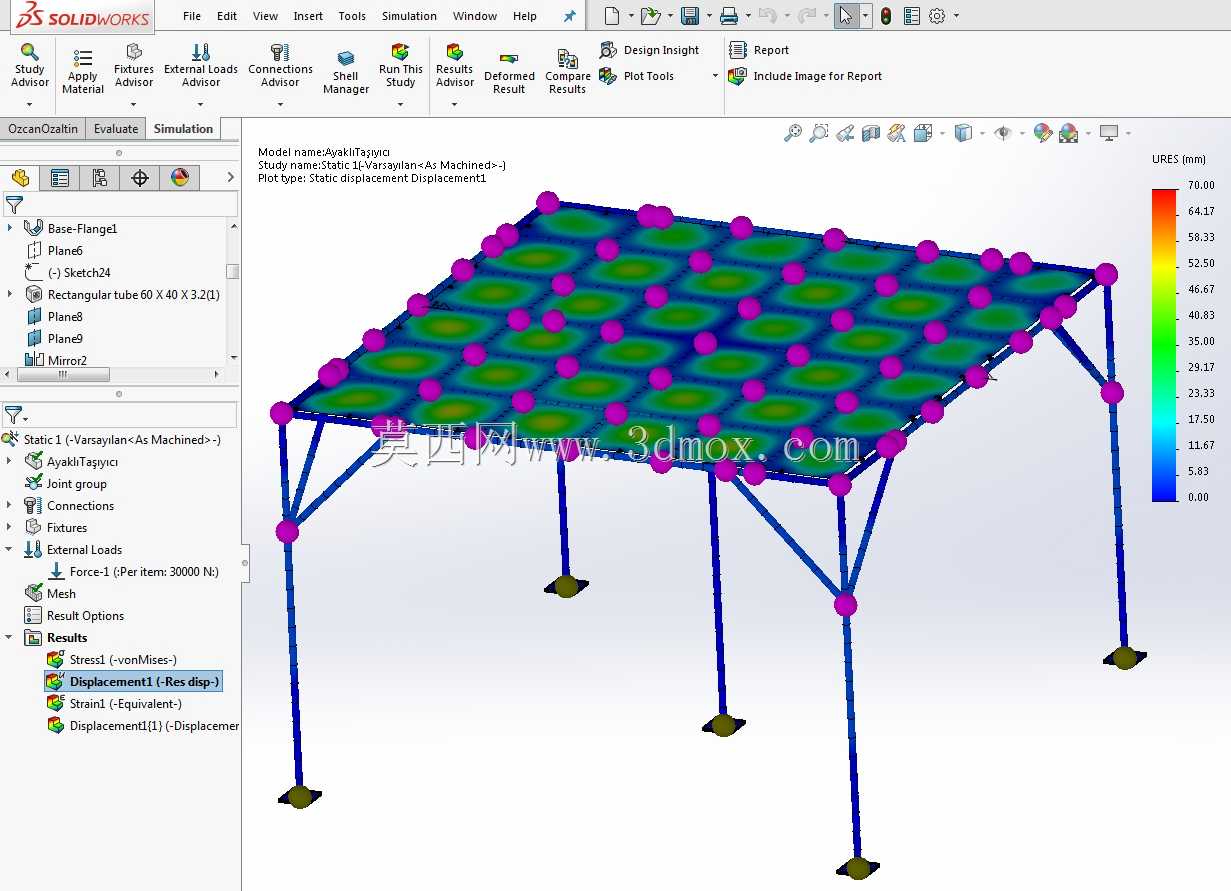Click the Section View icon
Screen dimensions: 1231x891
871,133
